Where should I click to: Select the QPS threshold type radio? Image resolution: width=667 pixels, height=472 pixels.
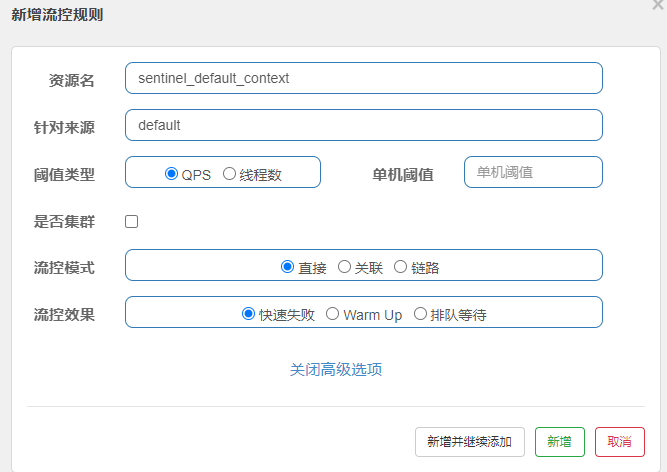(171, 173)
